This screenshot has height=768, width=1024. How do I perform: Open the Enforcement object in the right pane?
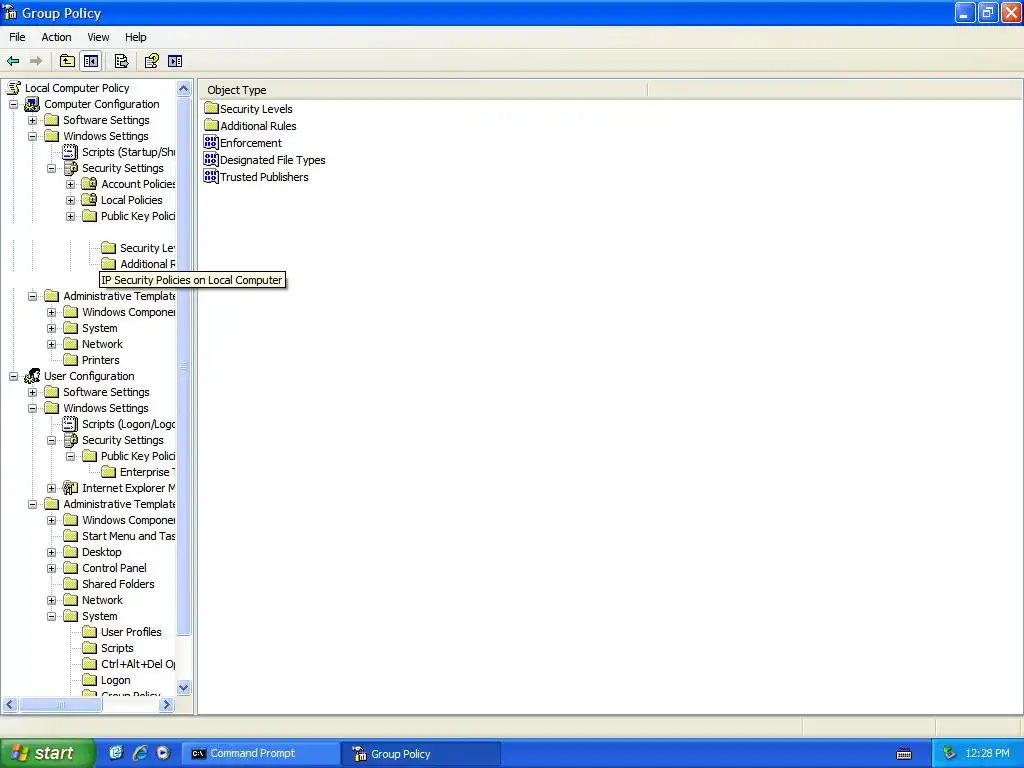pyautogui.click(x=243, y=143)
